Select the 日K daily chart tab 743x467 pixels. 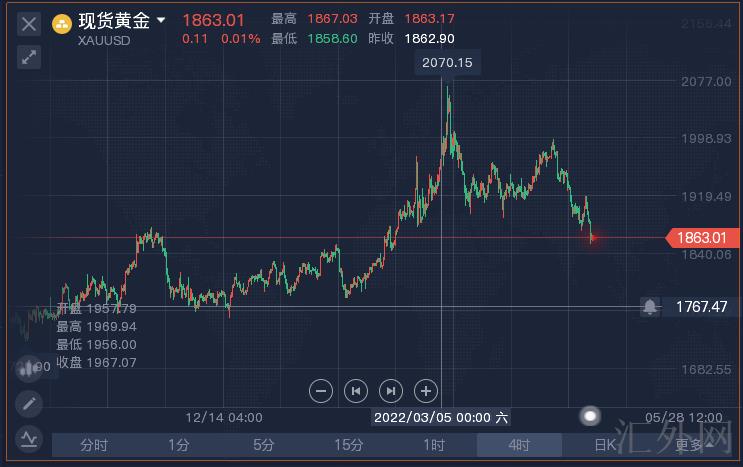pyautogui.click(x=605, y=445)
